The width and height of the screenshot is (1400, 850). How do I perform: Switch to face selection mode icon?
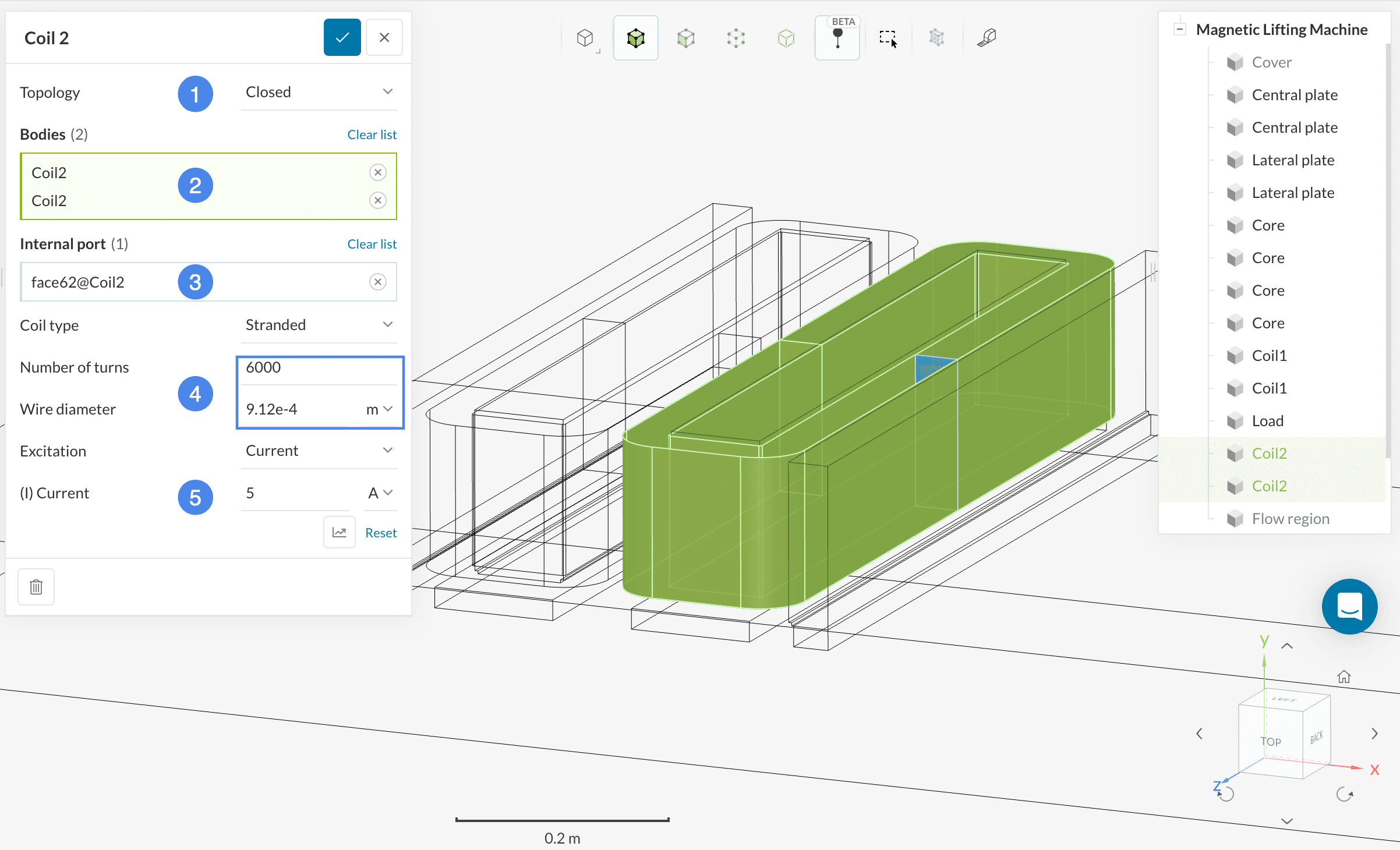pos(685,38)
